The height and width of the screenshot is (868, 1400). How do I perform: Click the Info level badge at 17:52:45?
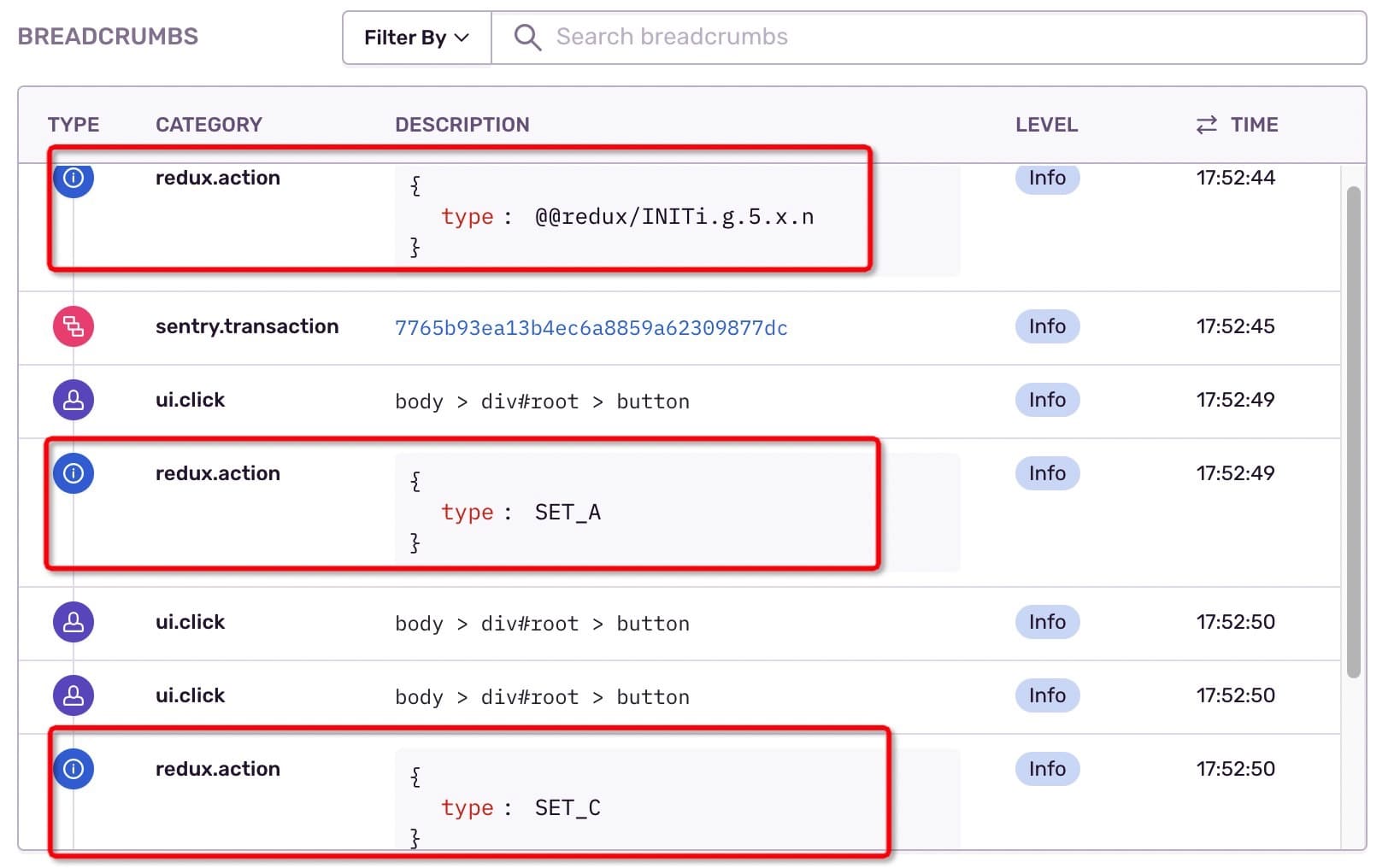pyautogui.click(x=1047, y=326)
